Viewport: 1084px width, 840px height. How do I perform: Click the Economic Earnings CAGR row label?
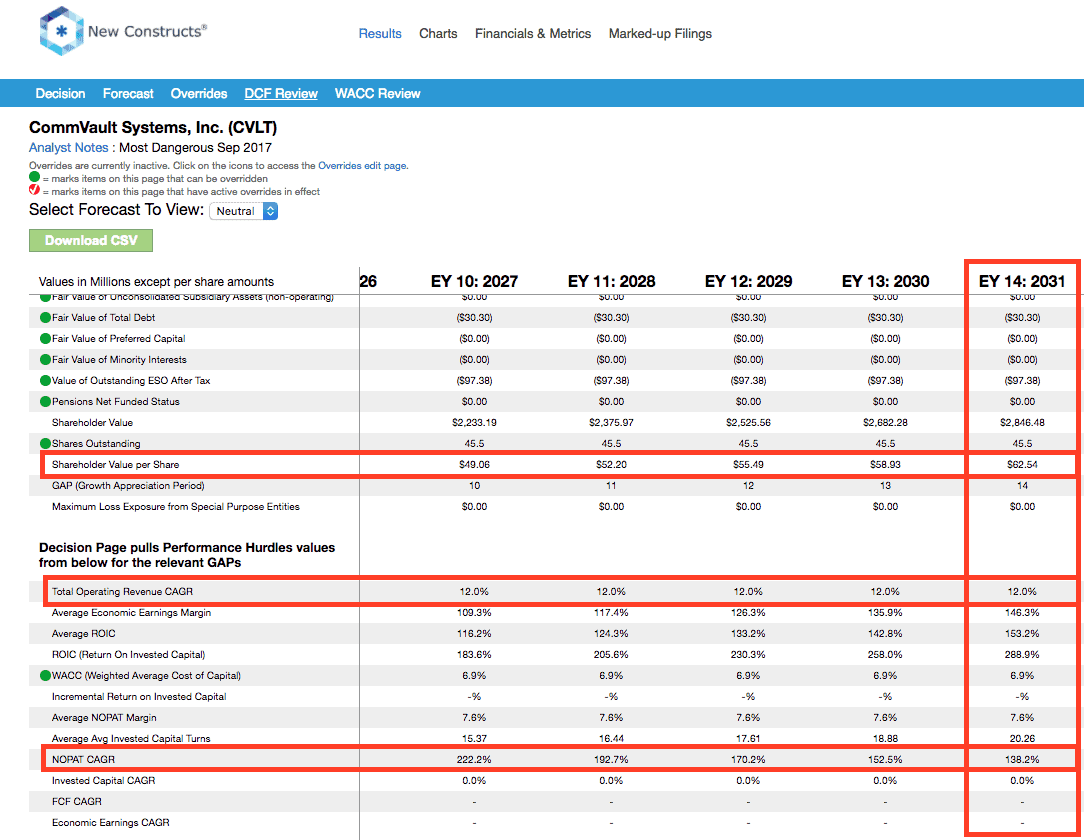[111, 823]
